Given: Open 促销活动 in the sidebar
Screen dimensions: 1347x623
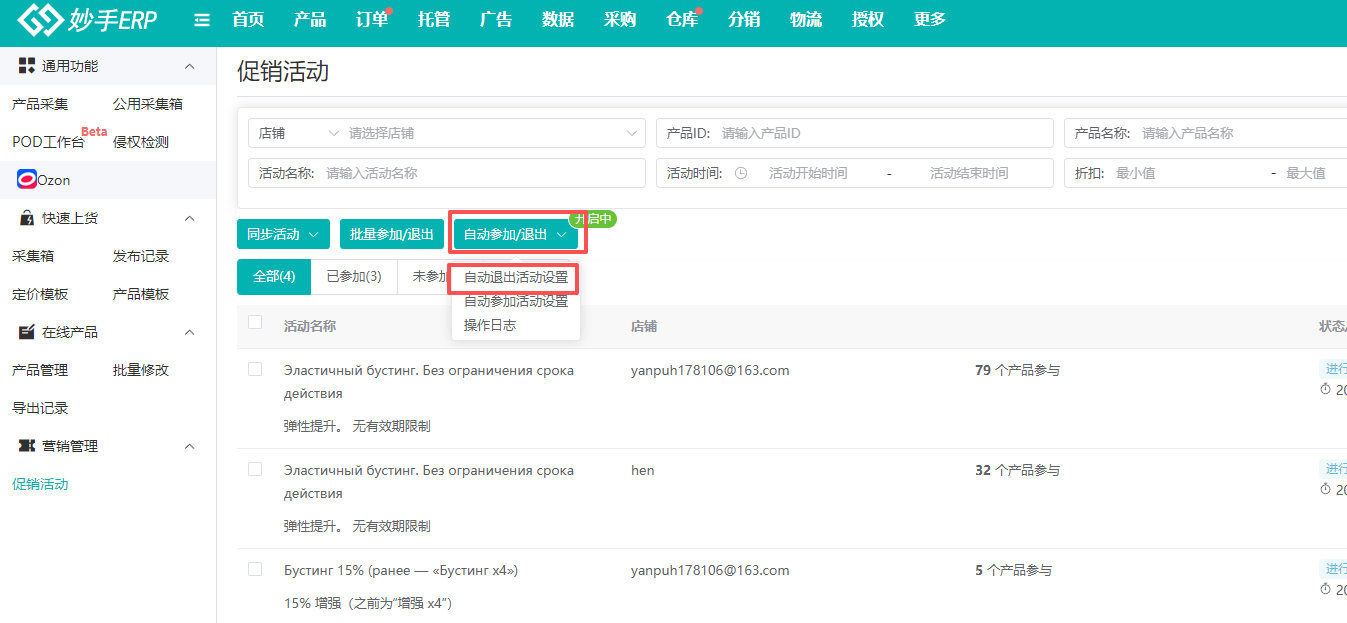Looking at the screenshot, I should pyautogui.click(x=40, y=484).
